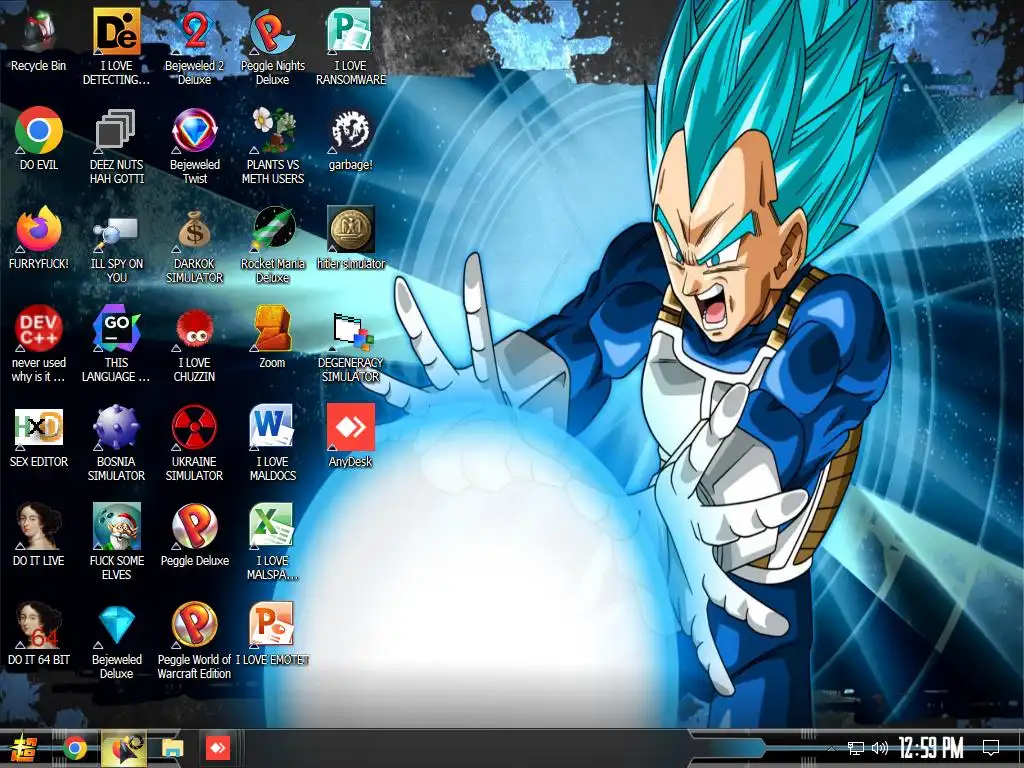The height and width of the screenshot is (768, 1024).
Task: Open the volume speaker tray icon
Action: (880, 748)
